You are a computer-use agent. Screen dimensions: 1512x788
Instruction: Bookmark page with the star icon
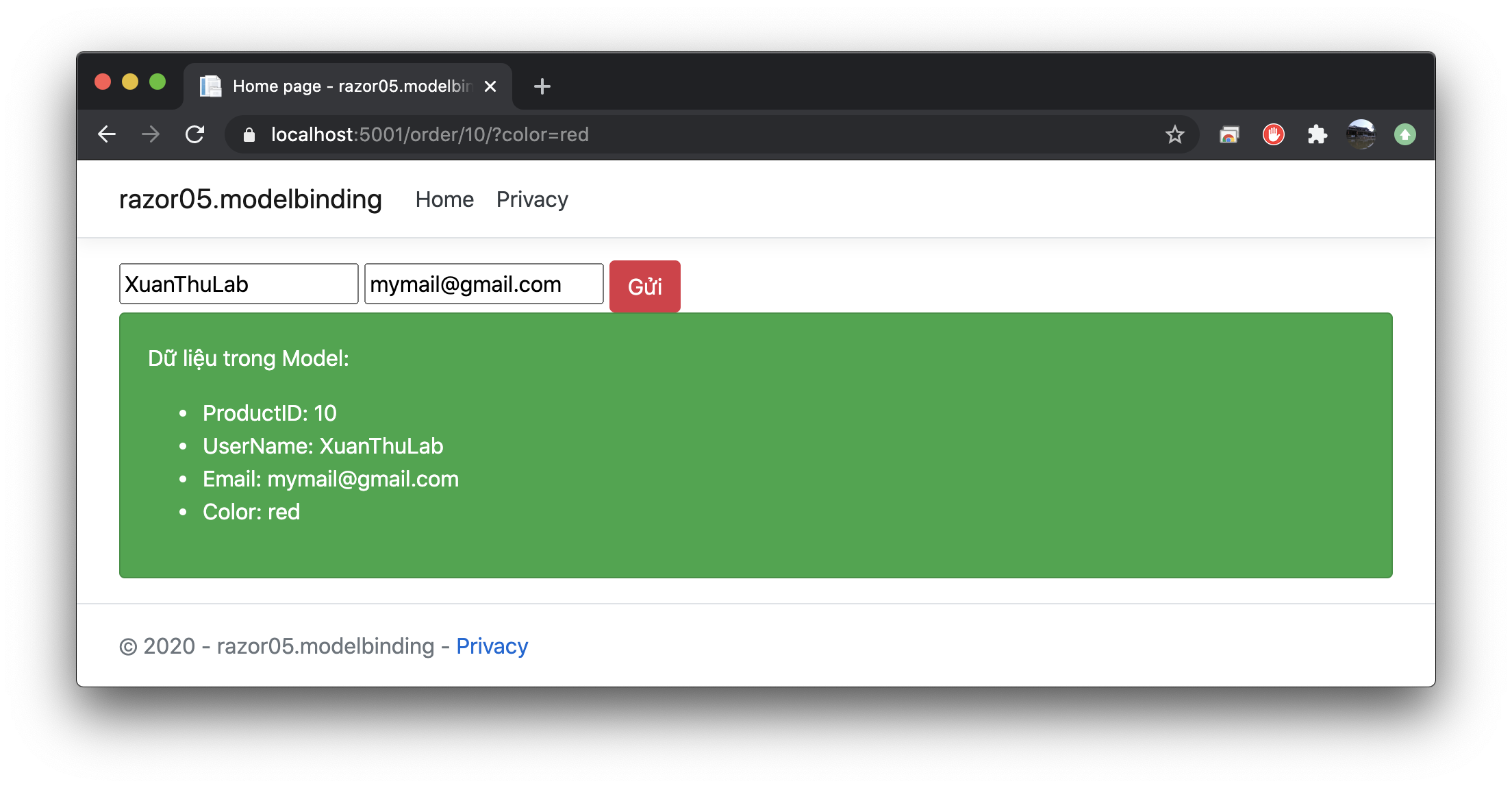pyautogui.click(x=1174, y=134)
